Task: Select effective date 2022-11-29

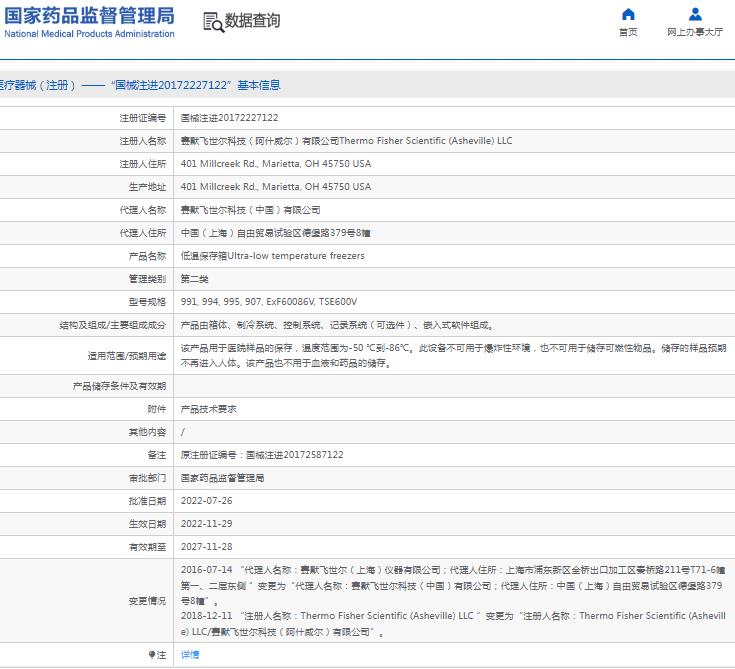Action: click(206, 524)
